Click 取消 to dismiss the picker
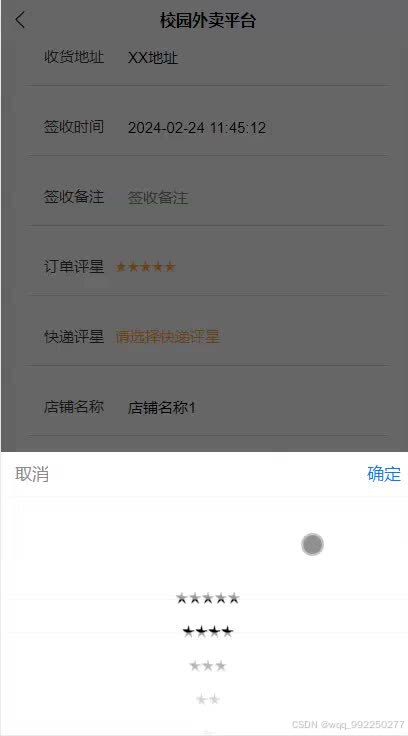 click(x=32, y=474)
